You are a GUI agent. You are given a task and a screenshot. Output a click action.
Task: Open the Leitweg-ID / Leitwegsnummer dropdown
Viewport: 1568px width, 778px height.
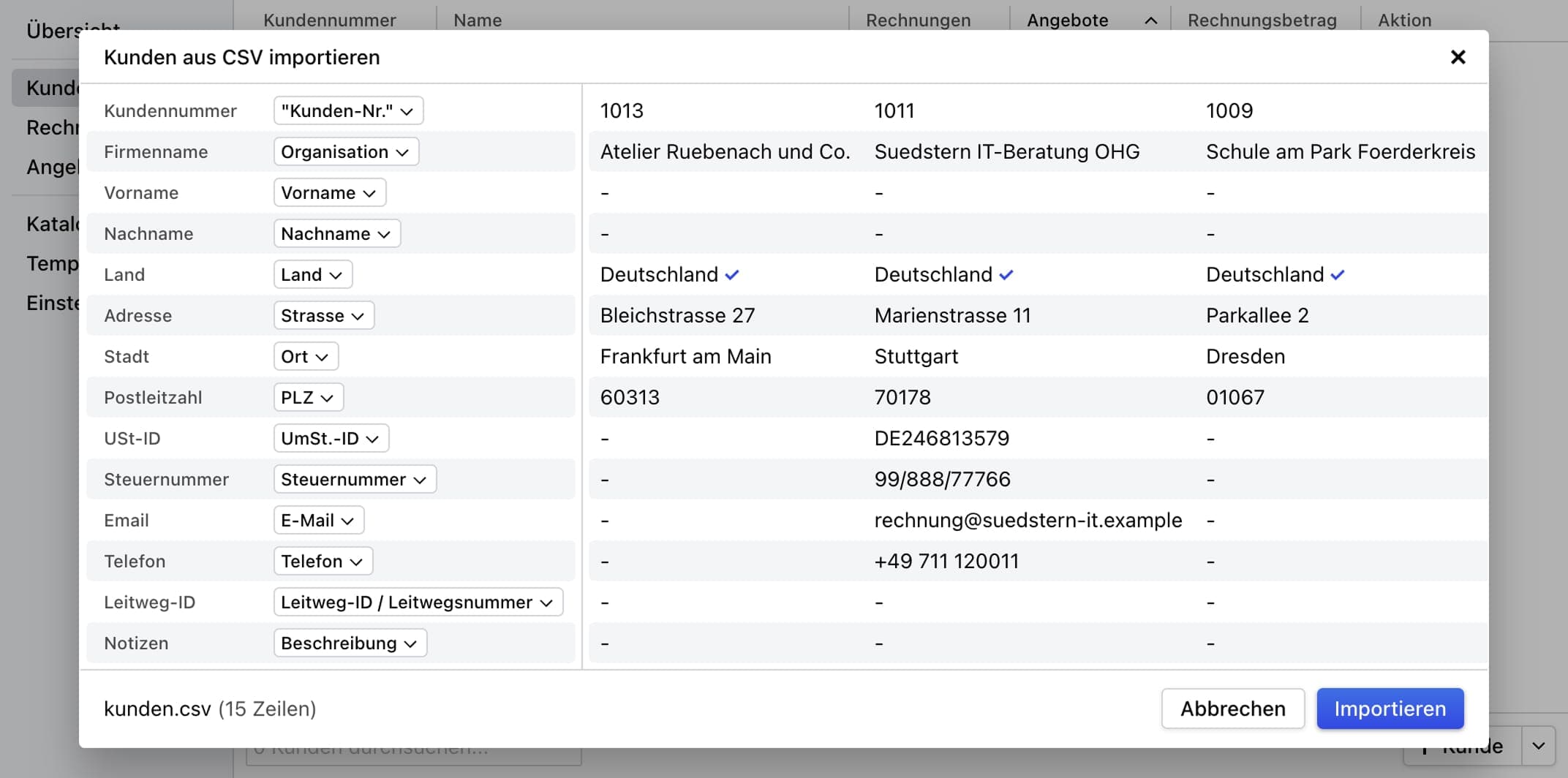coord(418,602)
